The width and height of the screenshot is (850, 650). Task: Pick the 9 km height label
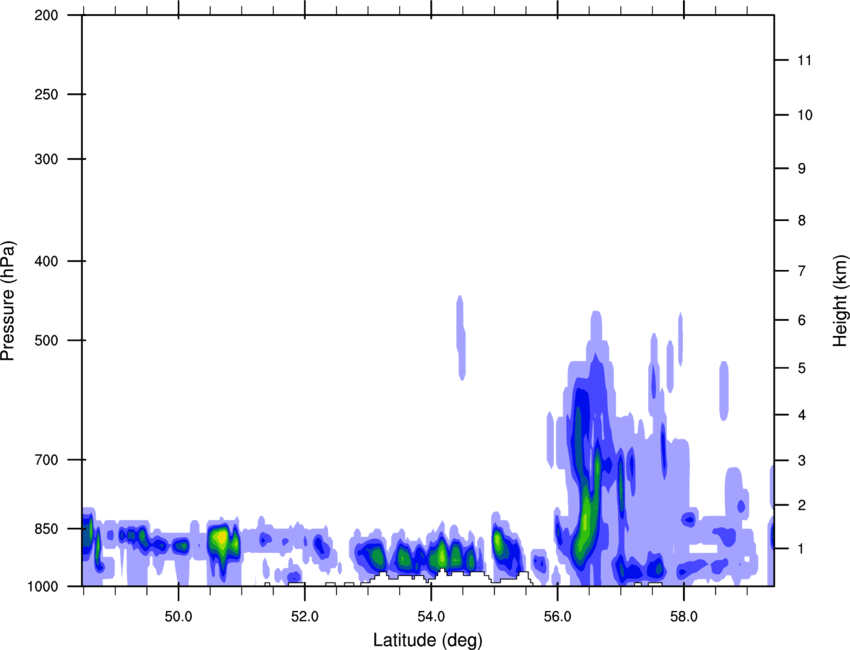(802, 169)
